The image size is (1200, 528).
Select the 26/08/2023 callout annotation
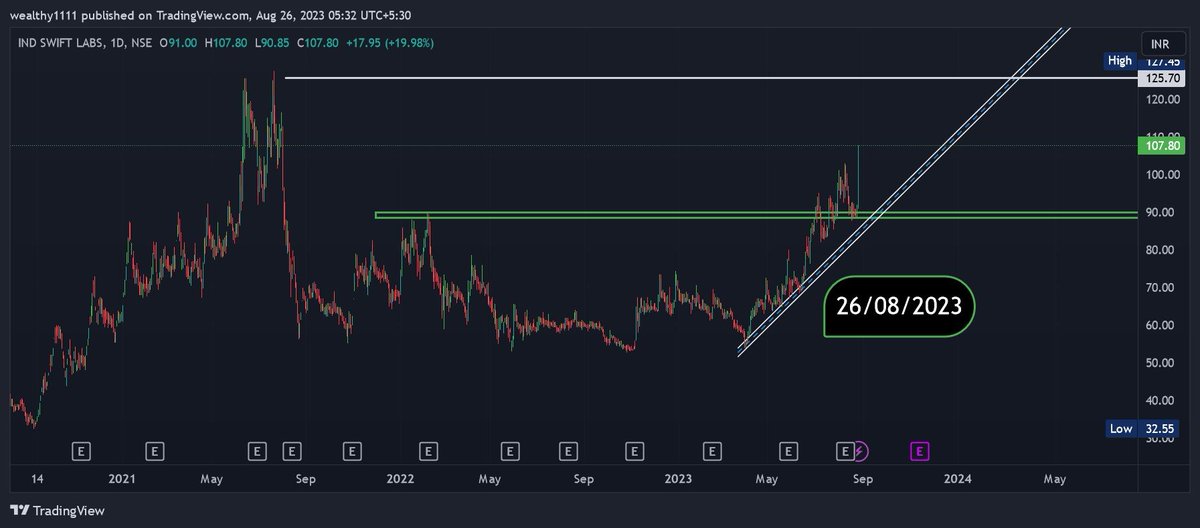point(899,306)
